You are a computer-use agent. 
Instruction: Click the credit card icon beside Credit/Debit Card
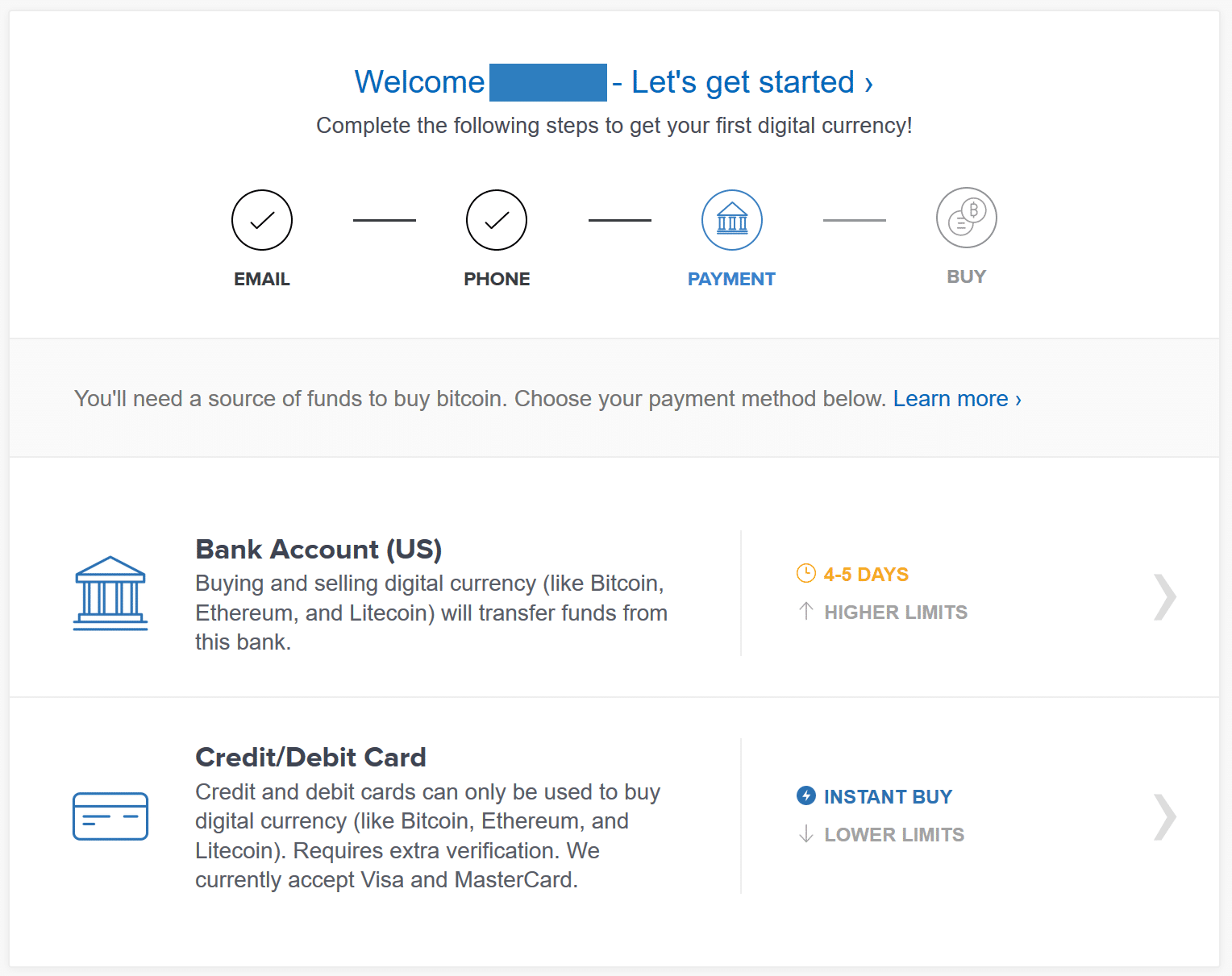tap(110, 816)
